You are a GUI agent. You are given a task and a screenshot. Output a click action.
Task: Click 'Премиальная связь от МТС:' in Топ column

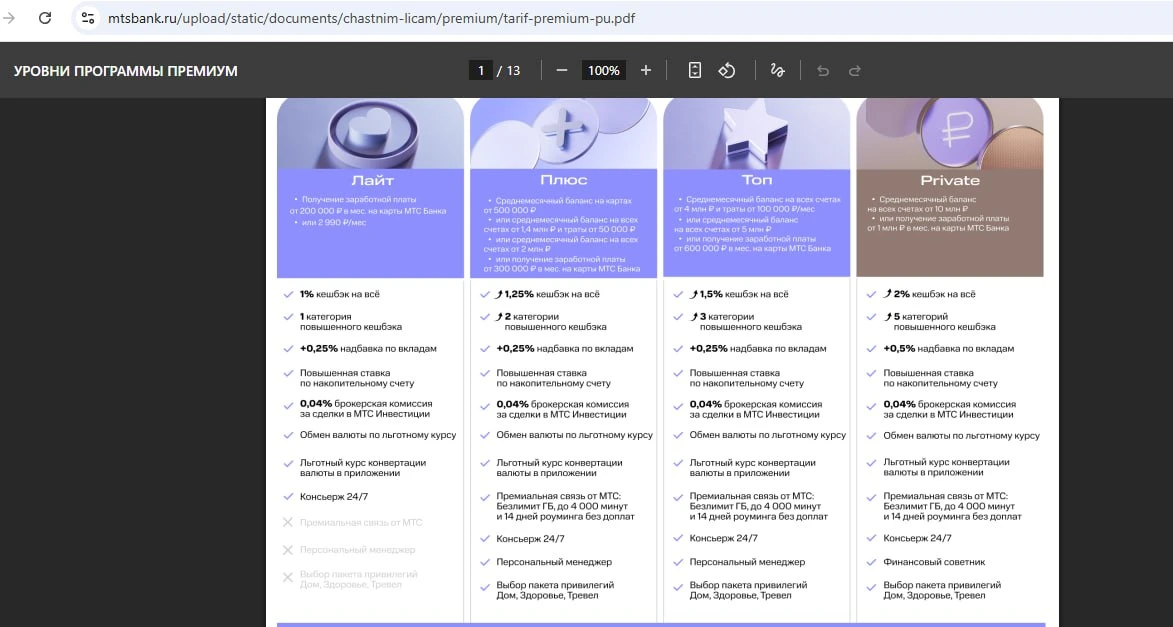[751, 496]
